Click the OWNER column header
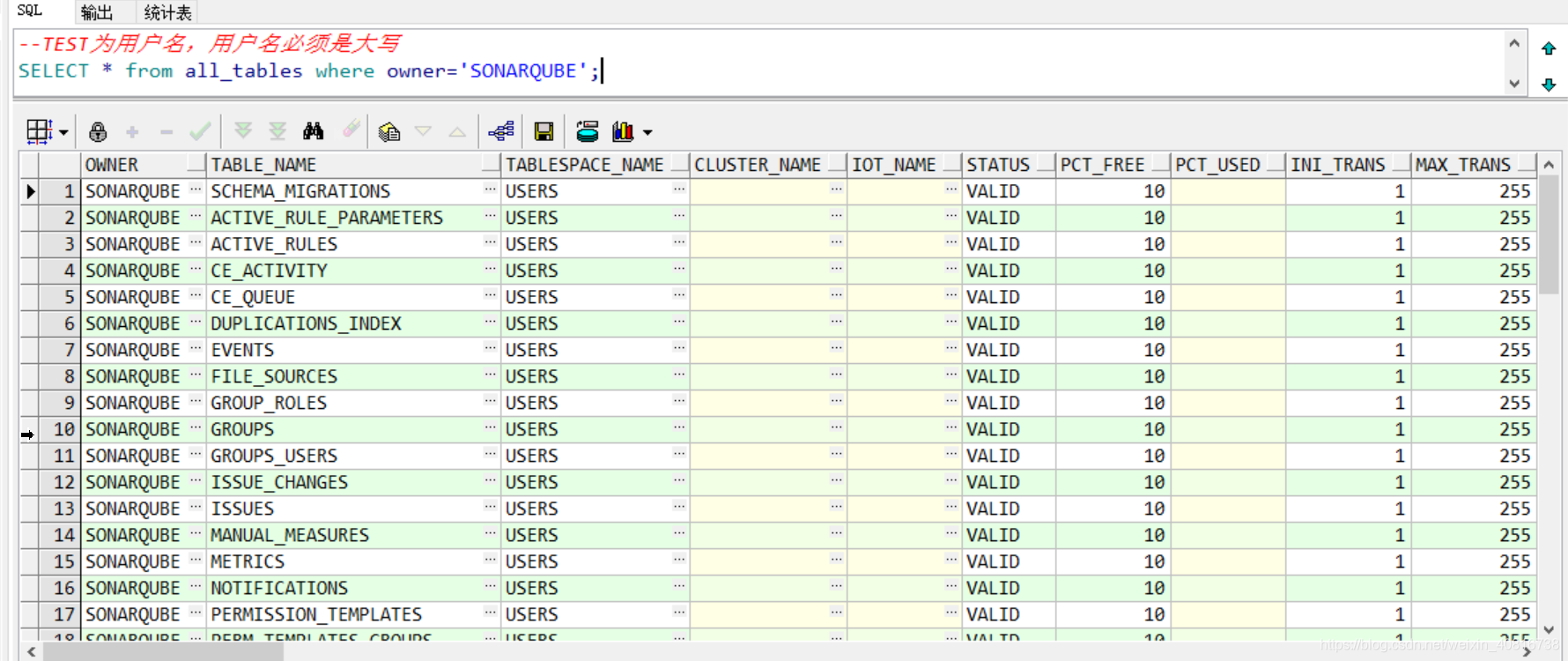 [x=144, y=165]
